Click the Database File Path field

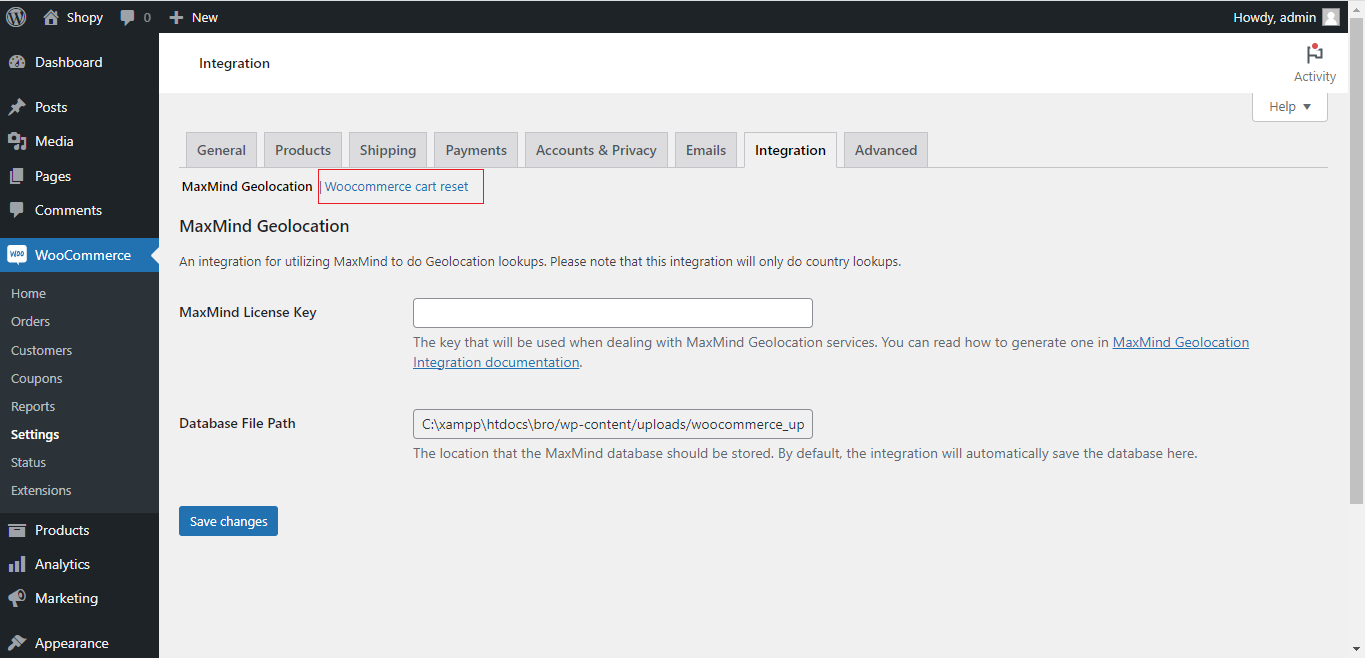tap(613, 424)
